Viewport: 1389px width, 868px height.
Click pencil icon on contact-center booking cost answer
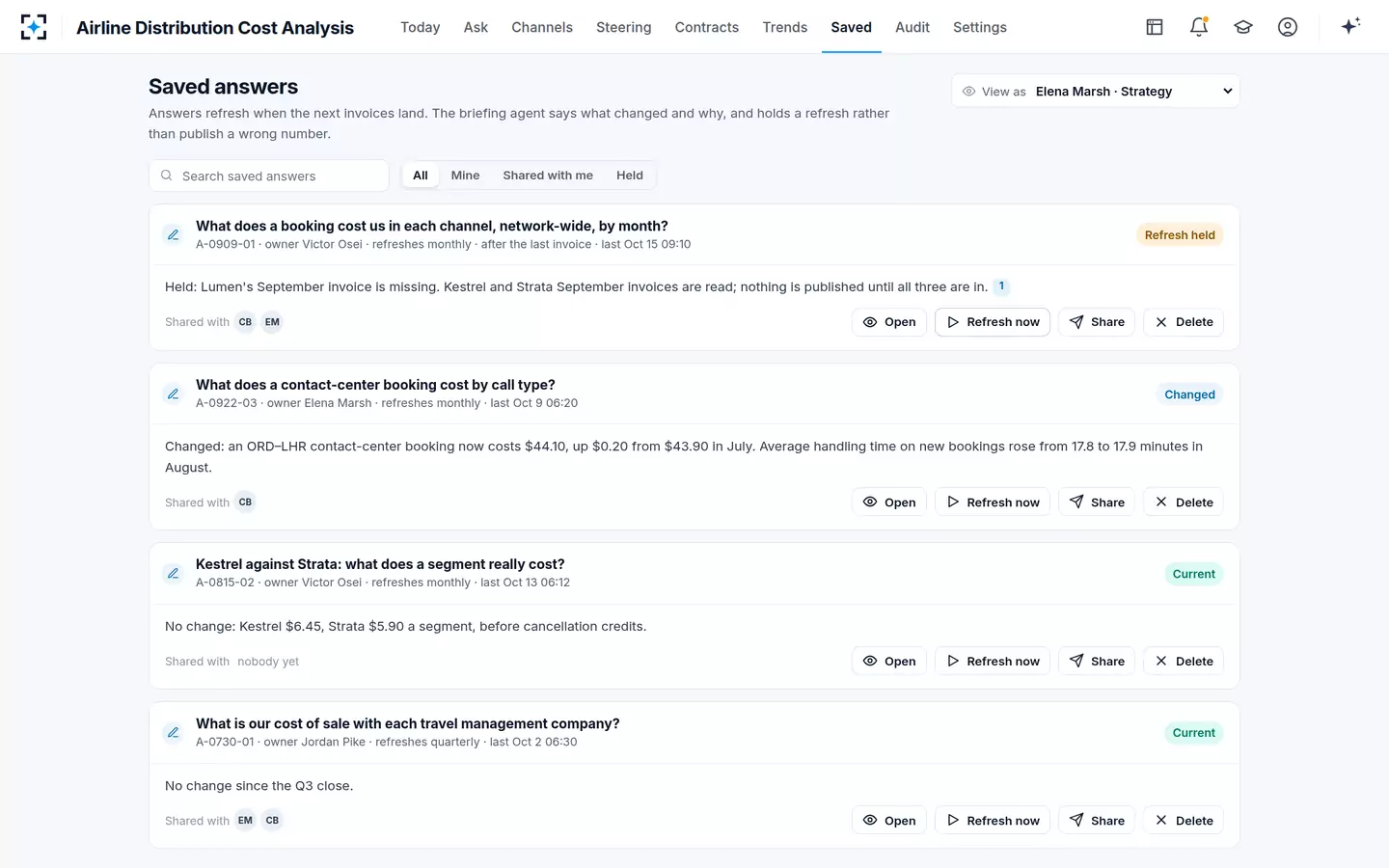click(x=173, y=393)
